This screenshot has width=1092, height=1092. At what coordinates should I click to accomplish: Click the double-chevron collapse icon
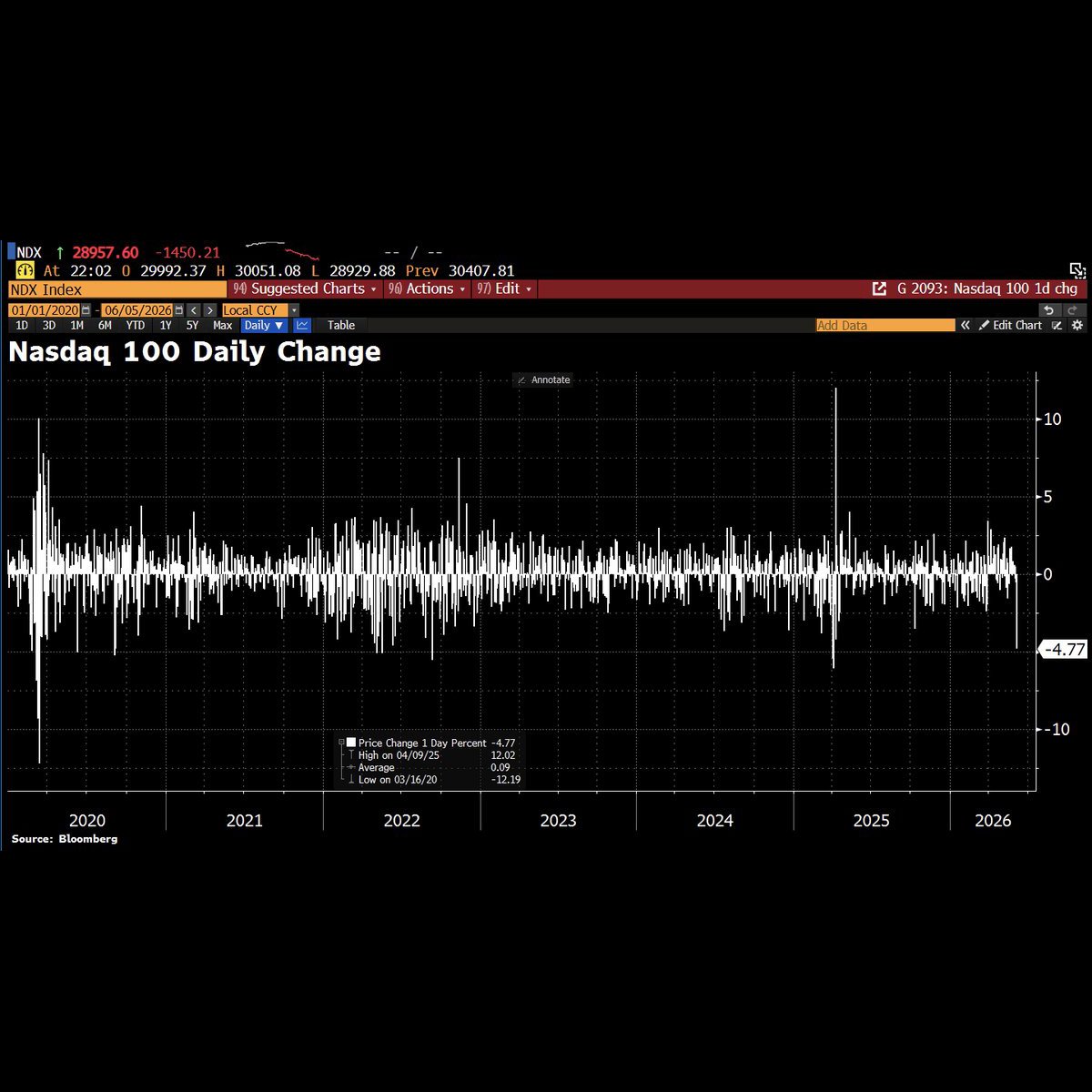(966, 325)
